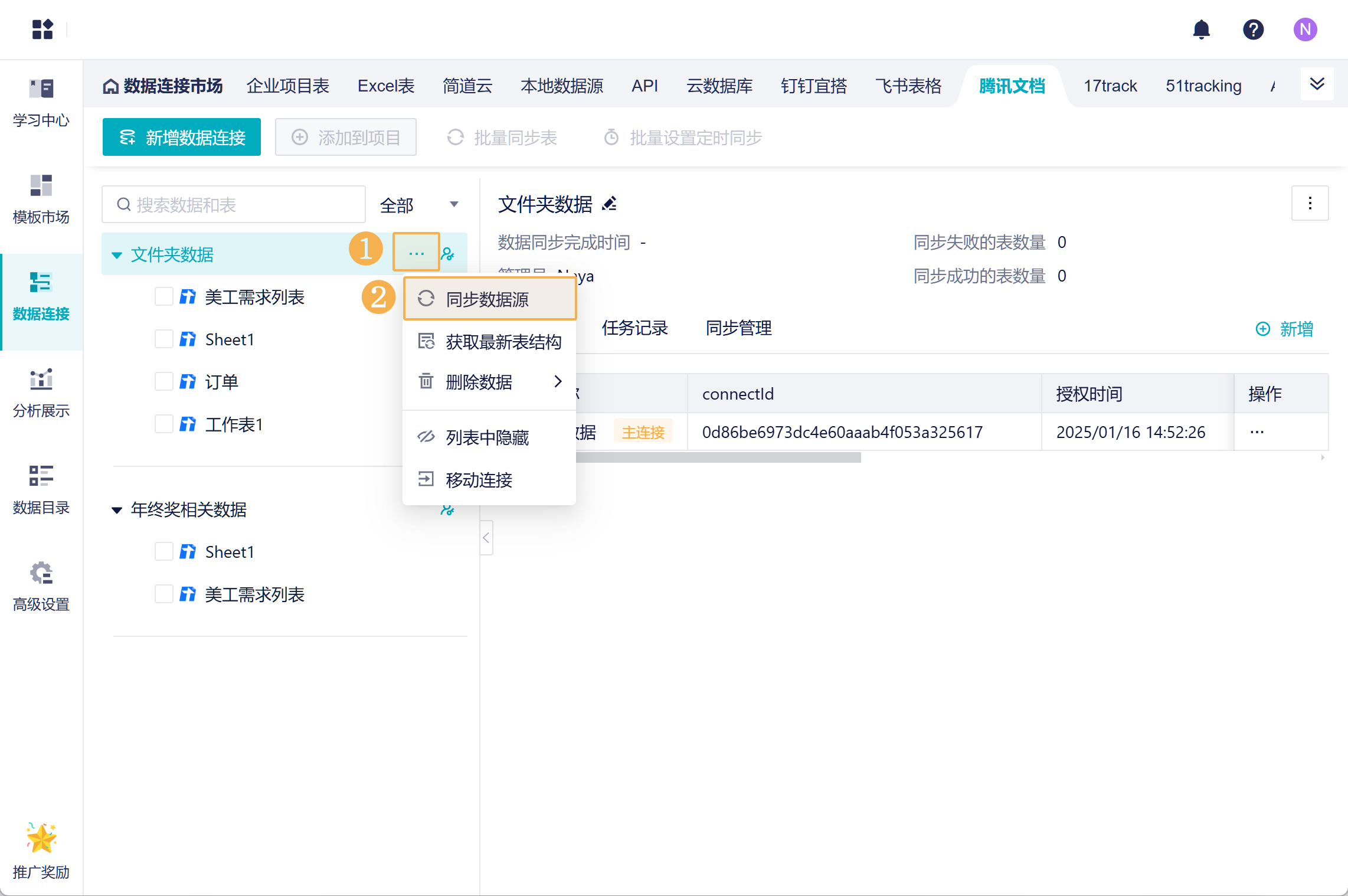Viewport: 1348px width, 896px height.
Task: Open the 全部 filter dropdown
Action: tap(419, 205)
